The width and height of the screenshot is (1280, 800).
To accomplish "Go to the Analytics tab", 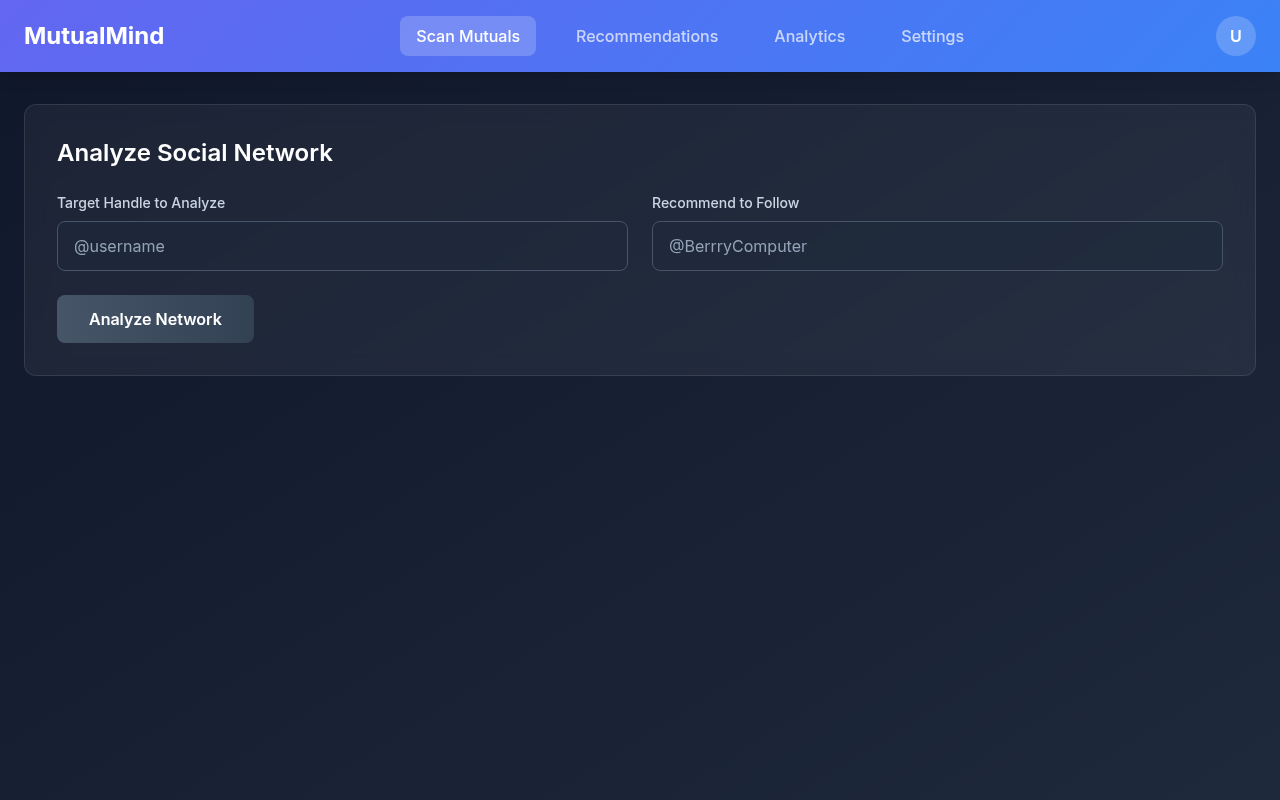I will click(x=809, y=36).
